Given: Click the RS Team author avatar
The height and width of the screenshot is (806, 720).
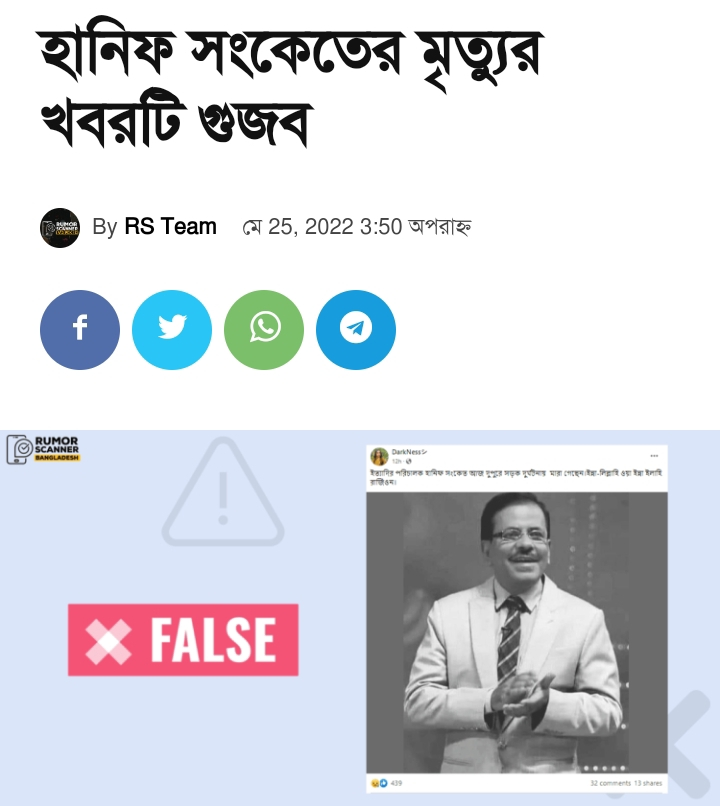Looking at the screenshot, I should pos(60,228).
